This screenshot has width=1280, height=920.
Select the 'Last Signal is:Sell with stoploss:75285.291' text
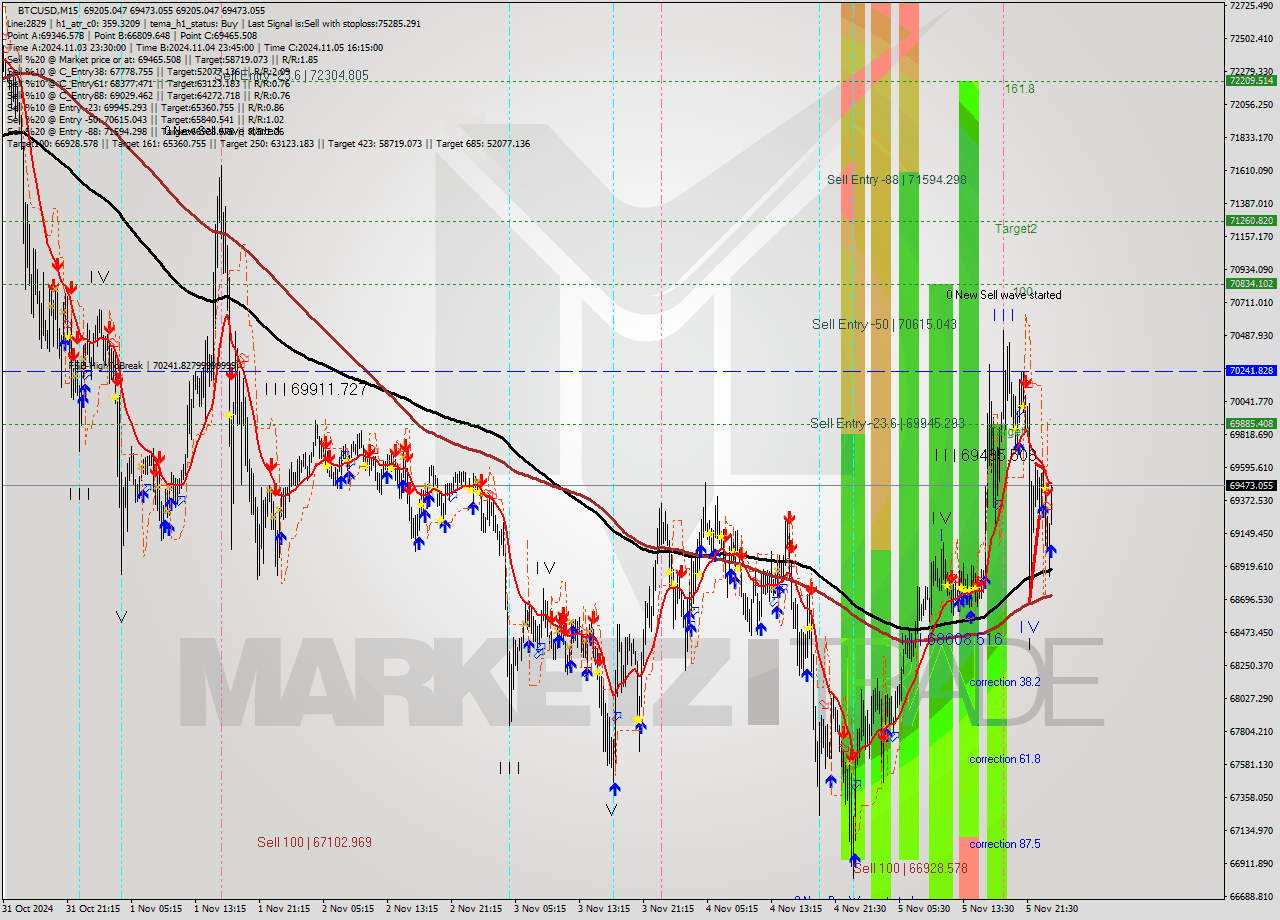click(333, 23)
